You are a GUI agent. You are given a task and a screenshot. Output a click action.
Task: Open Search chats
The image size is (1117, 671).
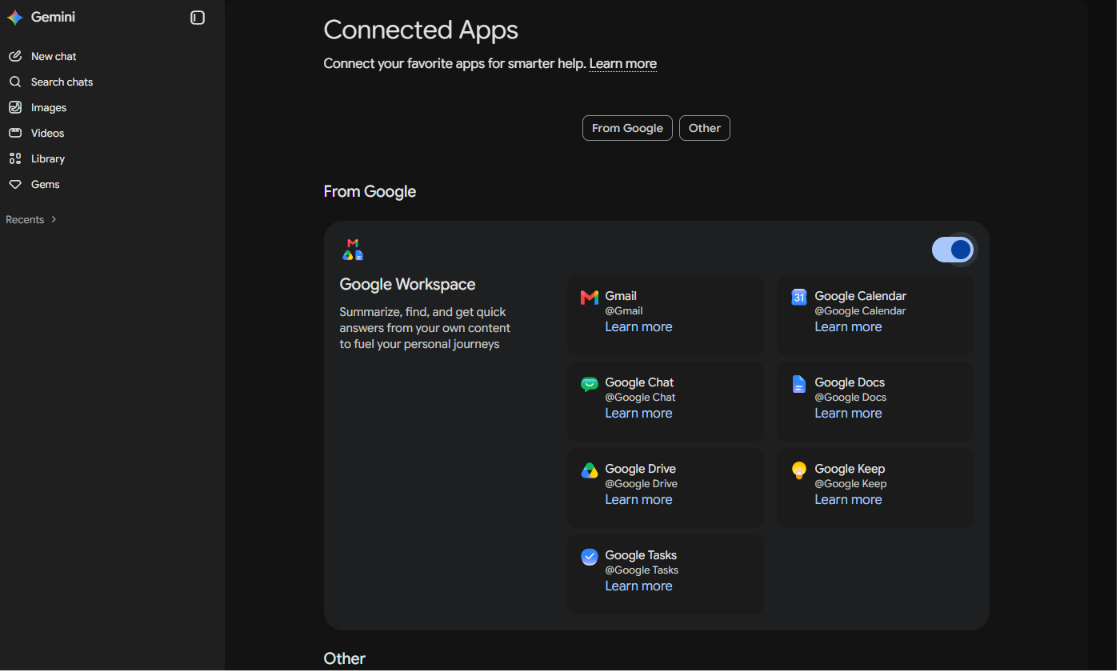[x=62, y=82]
